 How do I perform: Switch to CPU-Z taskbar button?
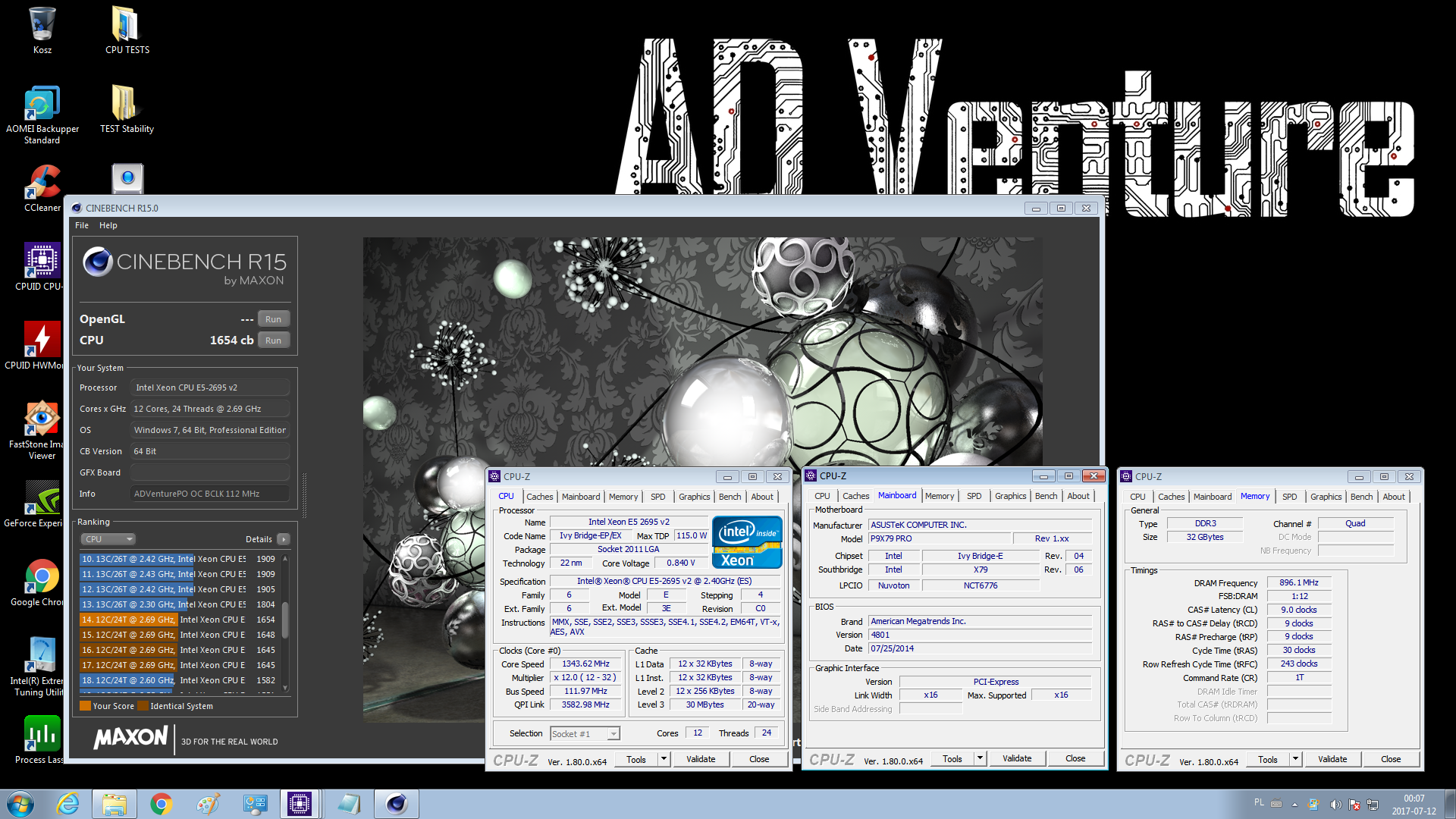[300, 804]
